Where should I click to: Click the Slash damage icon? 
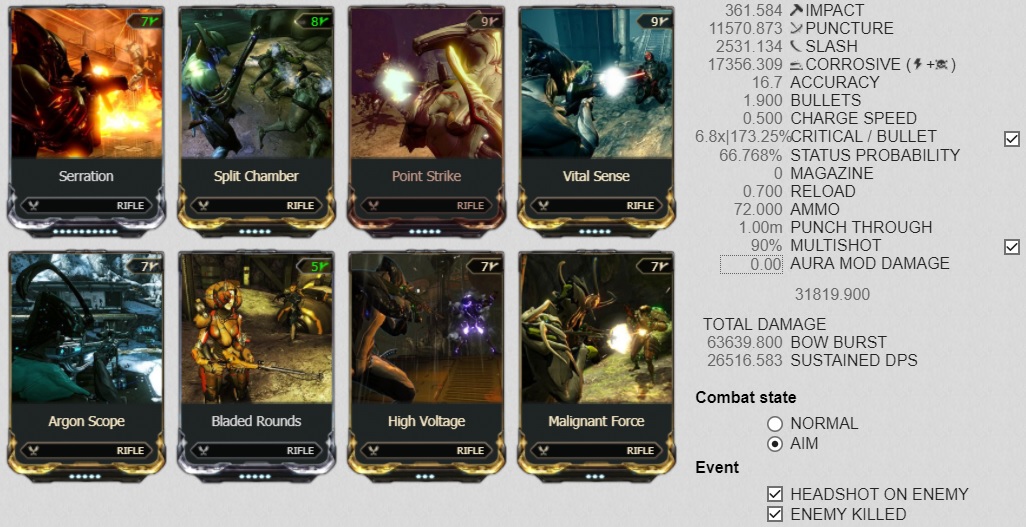[x=796, y=46]
